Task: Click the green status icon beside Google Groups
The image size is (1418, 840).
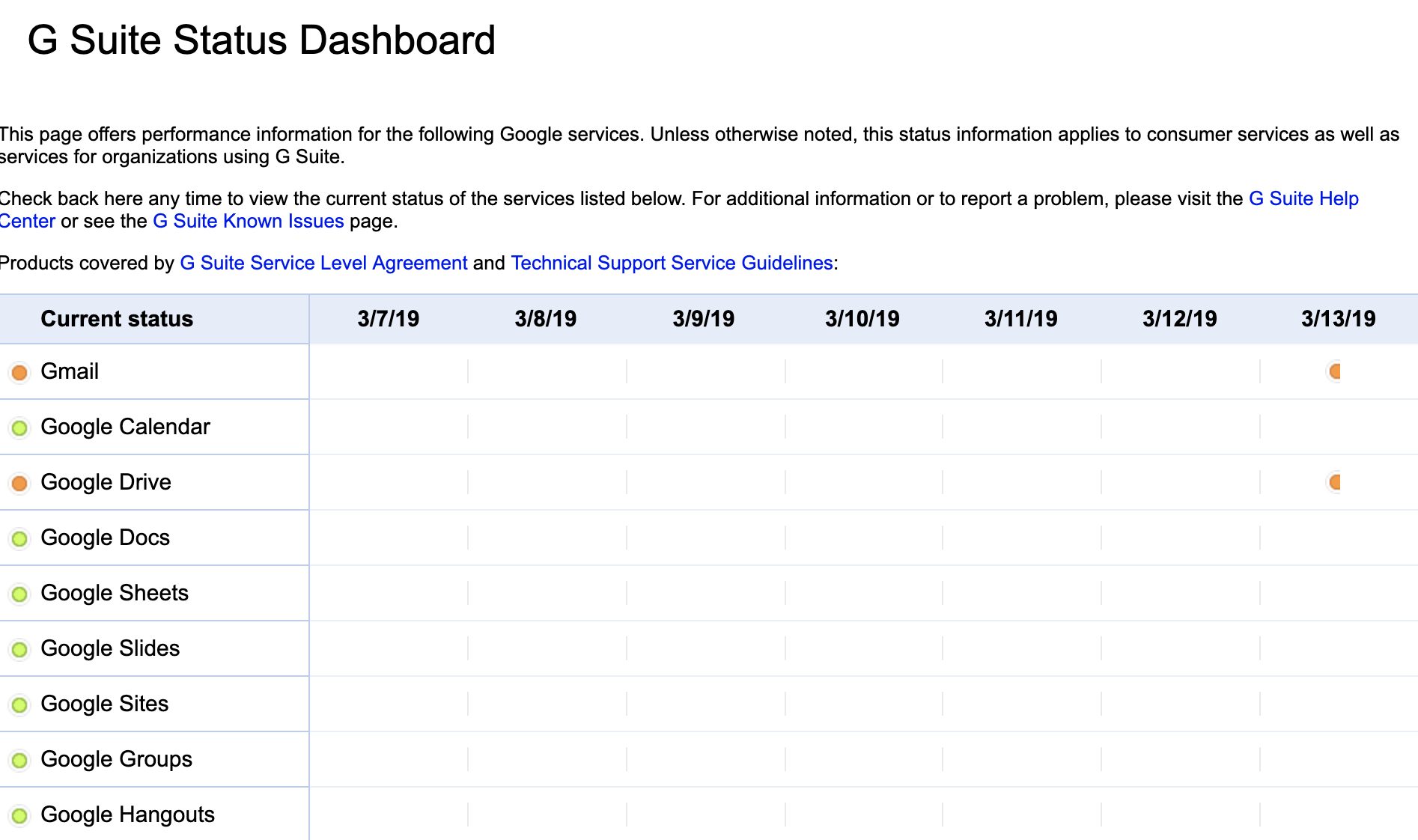Action: pyautogui.click(x=19, y=760)
